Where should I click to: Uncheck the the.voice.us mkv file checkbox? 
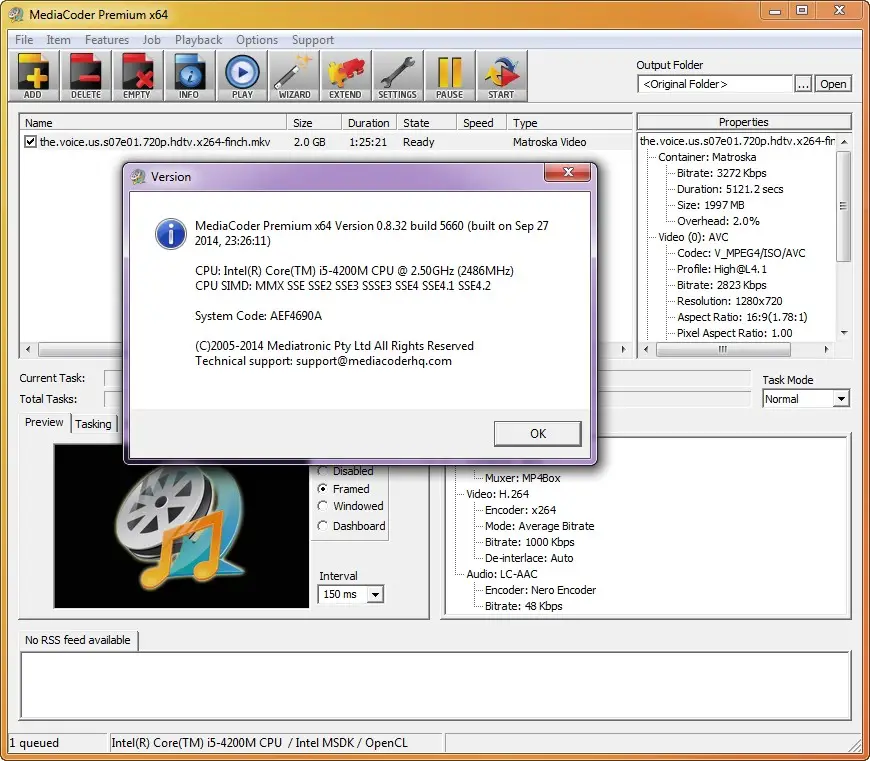(31, 142)
